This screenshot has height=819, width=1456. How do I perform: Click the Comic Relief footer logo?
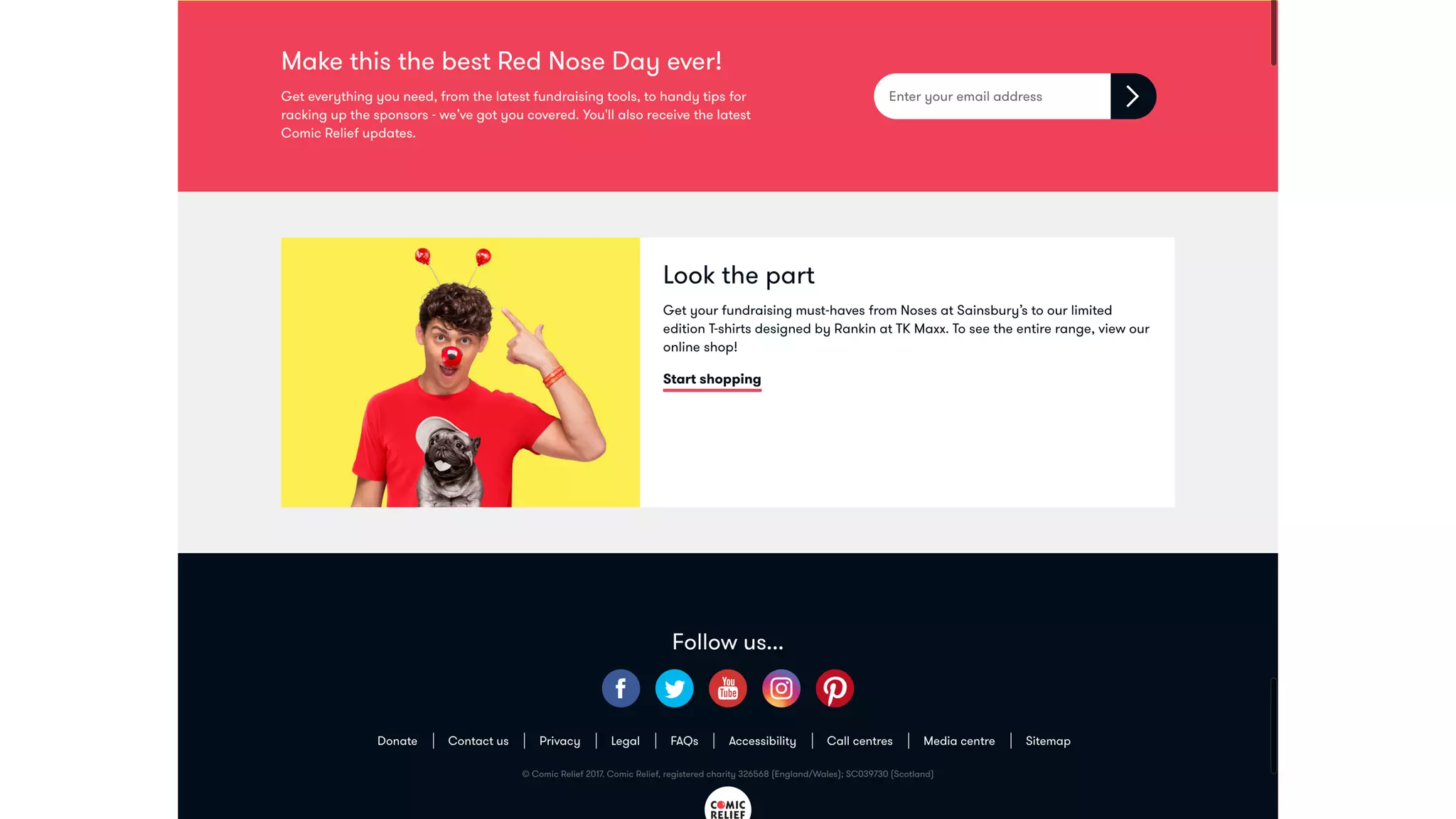point(728,803)
